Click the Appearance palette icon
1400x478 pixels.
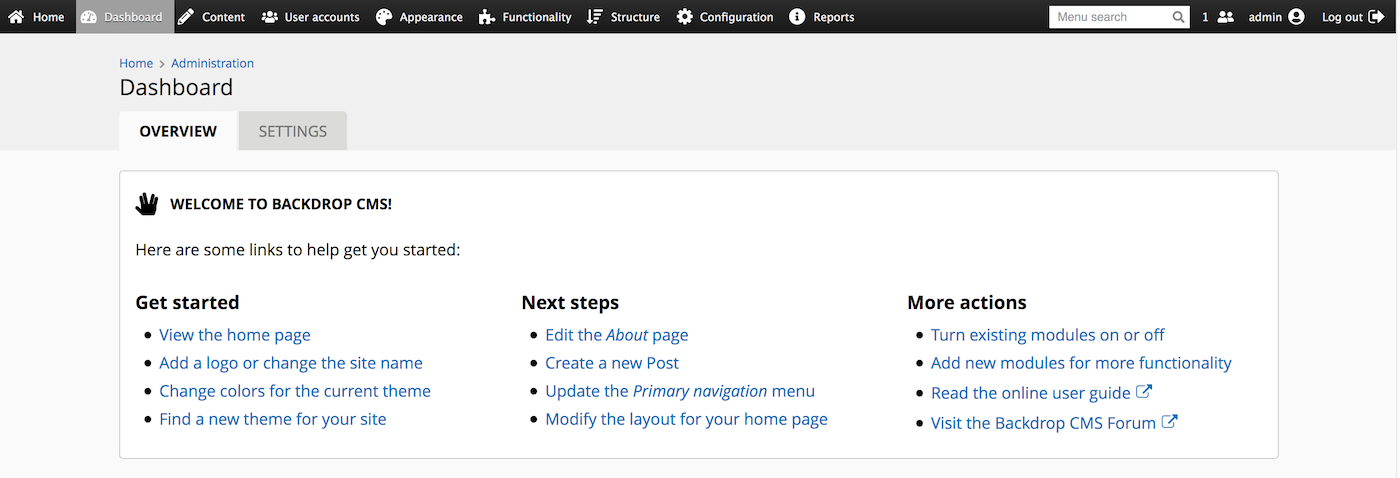tap(384, 17)
